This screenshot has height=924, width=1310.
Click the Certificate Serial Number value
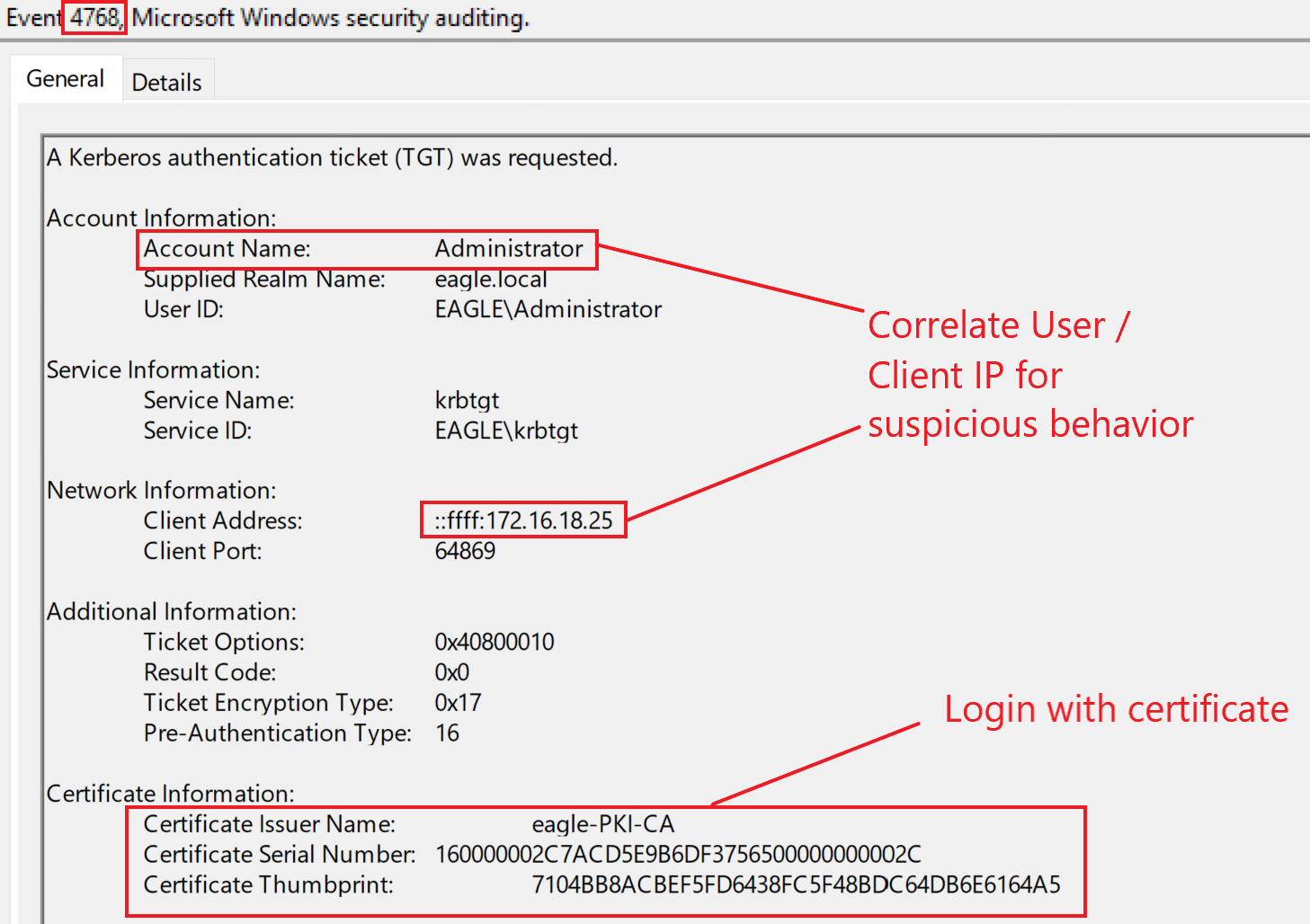click(x=678, y=854)
